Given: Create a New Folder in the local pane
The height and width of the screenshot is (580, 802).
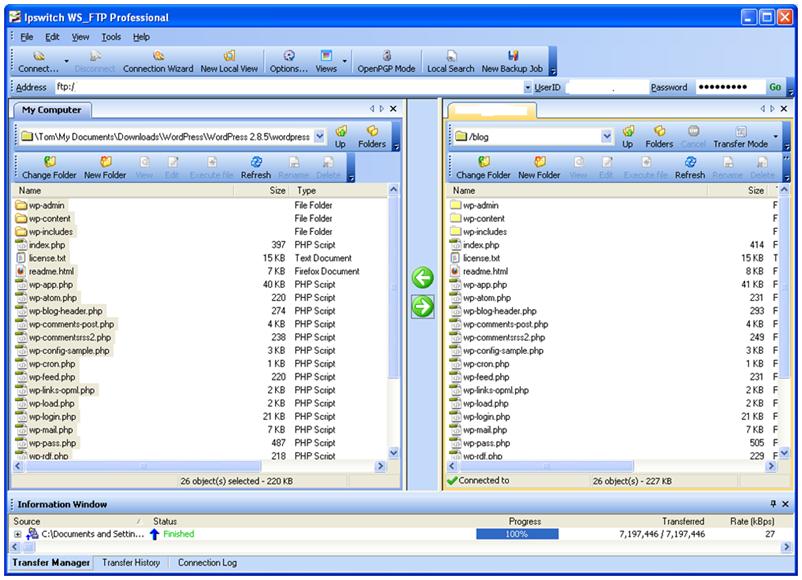Looking at the screenshot, I should (x=105, y=168).
